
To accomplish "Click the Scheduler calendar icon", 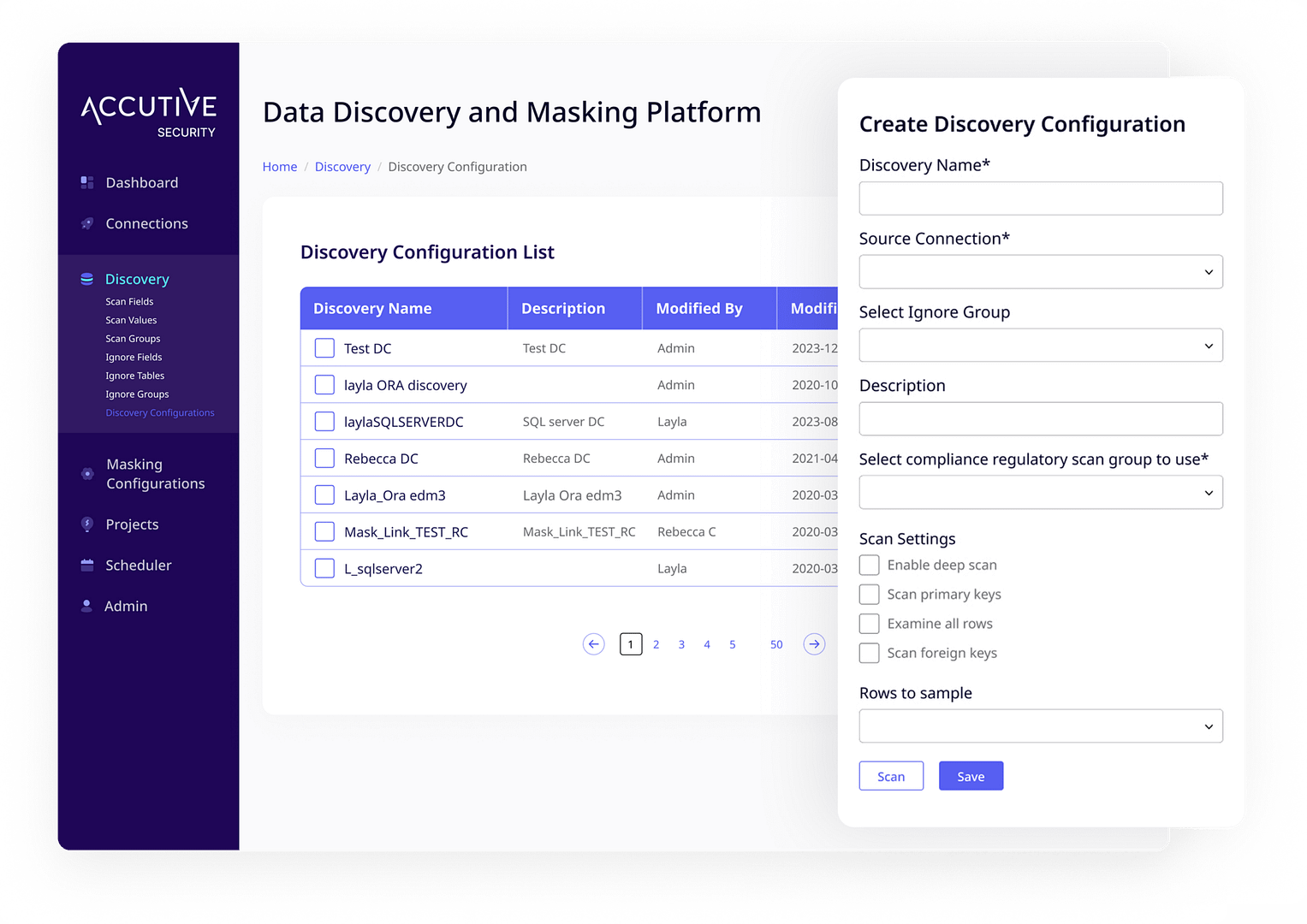I will coord(86,565).
